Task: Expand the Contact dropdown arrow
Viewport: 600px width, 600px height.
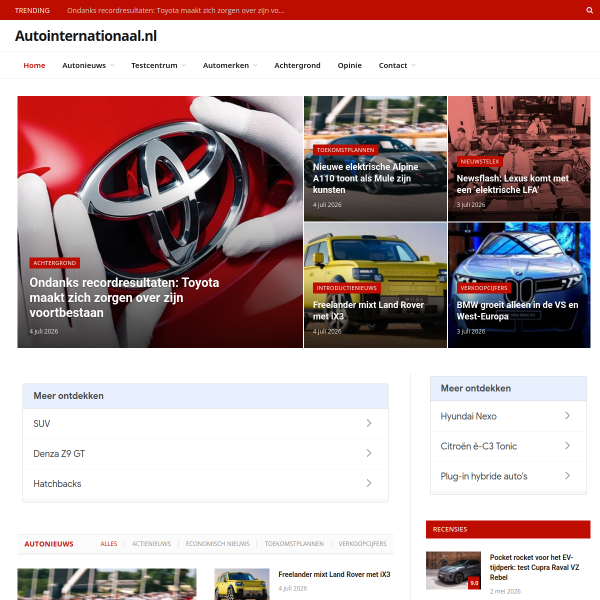Action: point(413,65)
